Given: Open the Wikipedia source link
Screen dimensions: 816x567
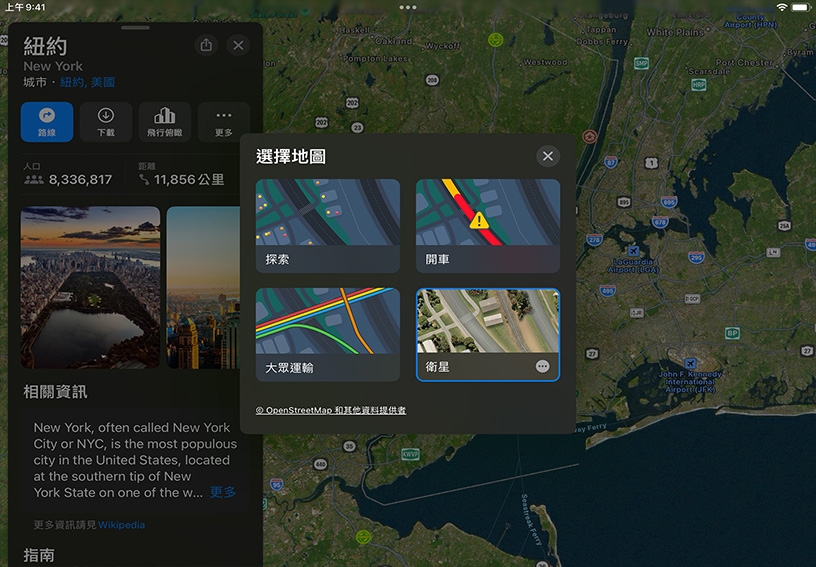Looking at the screenshot, I should click(x=121, y=525).
